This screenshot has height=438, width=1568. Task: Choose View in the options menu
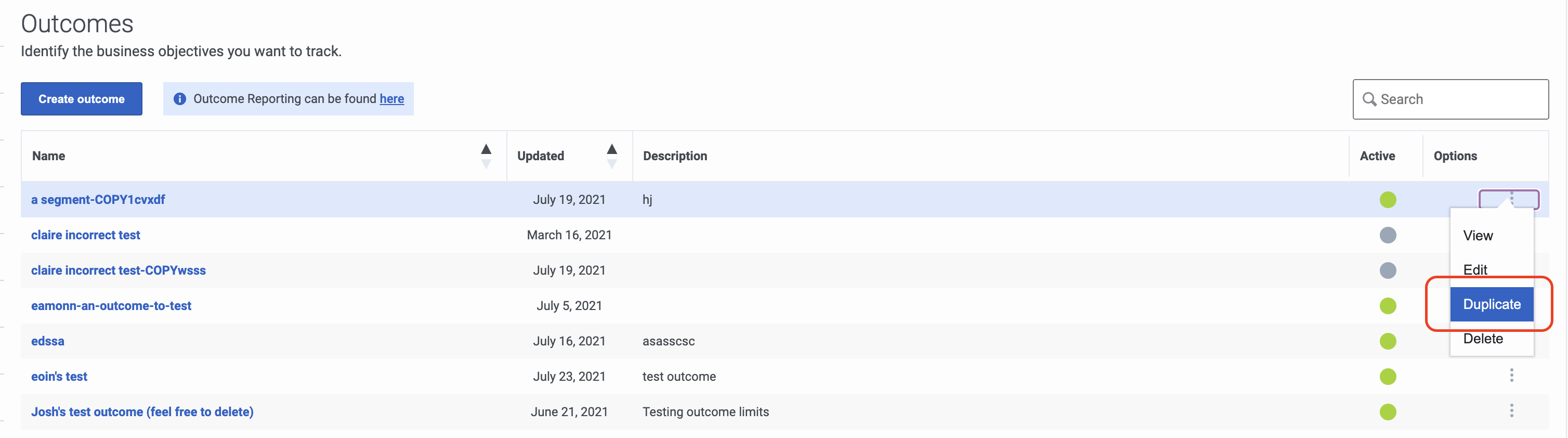[1478, 236]
